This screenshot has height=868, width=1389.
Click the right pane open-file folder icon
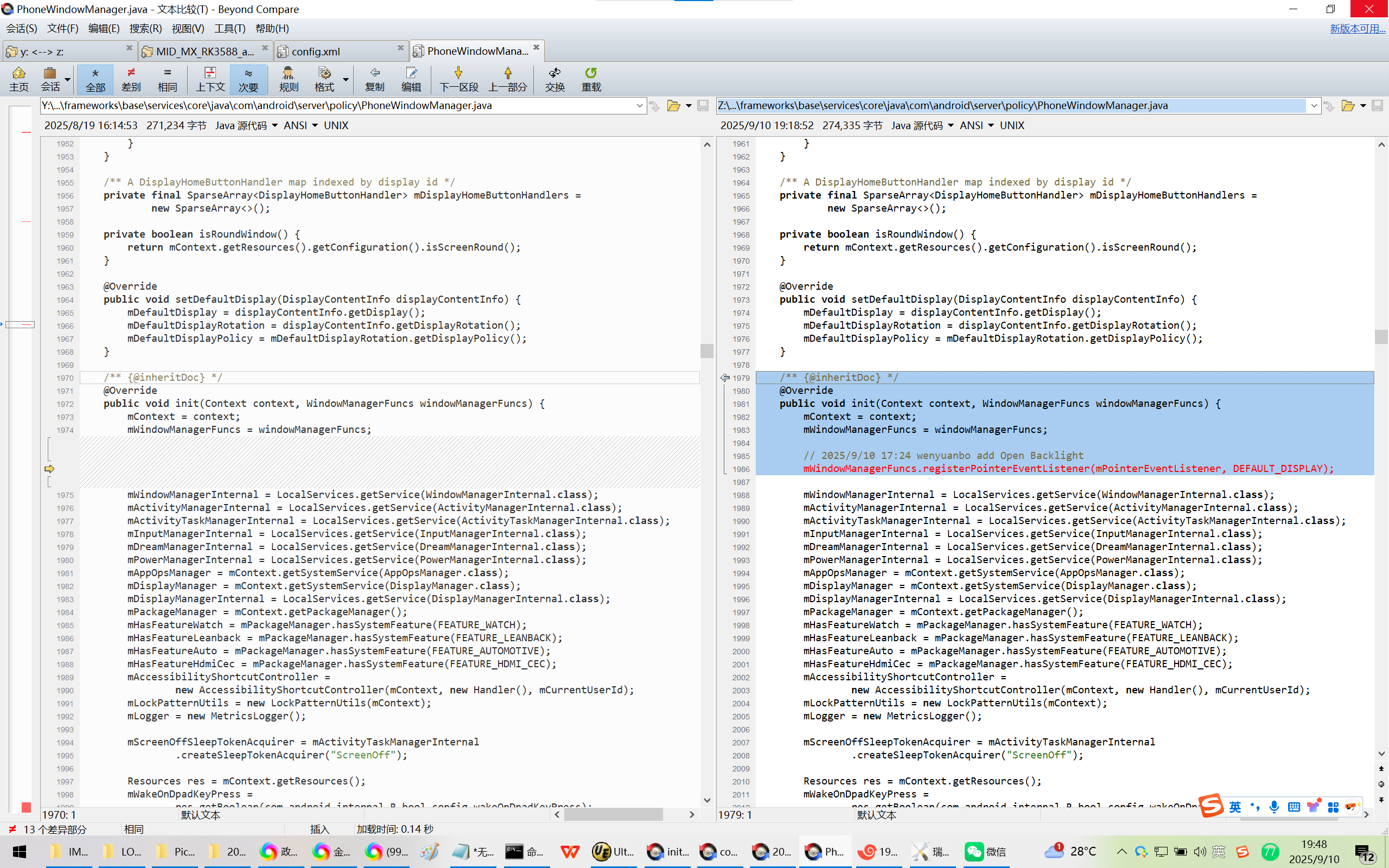[1348, 106]
